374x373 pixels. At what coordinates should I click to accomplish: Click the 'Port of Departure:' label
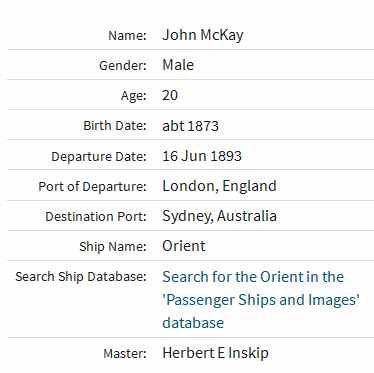[x=92, y=187]
